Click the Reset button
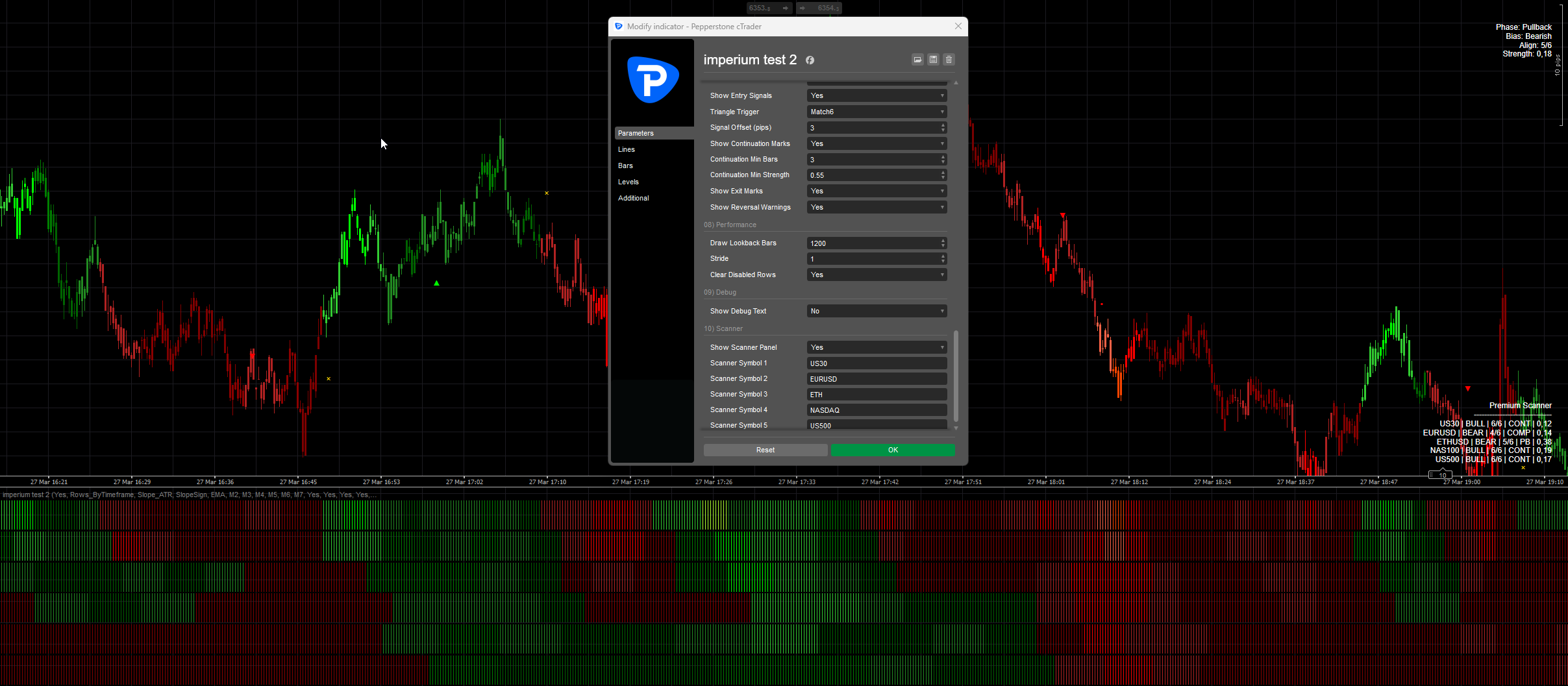1568x686 pixels. [765, 450]
